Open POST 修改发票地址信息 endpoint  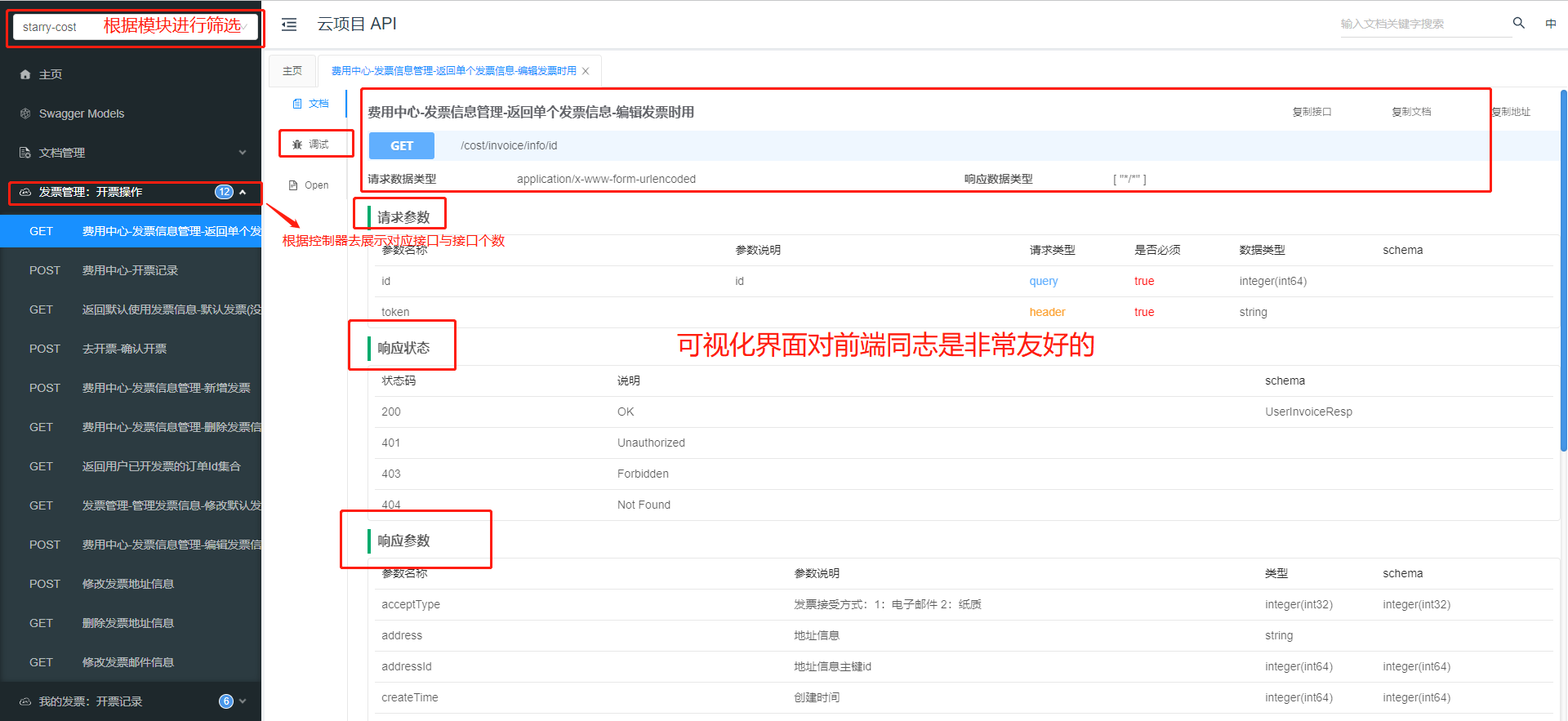(x=131, y=584)
